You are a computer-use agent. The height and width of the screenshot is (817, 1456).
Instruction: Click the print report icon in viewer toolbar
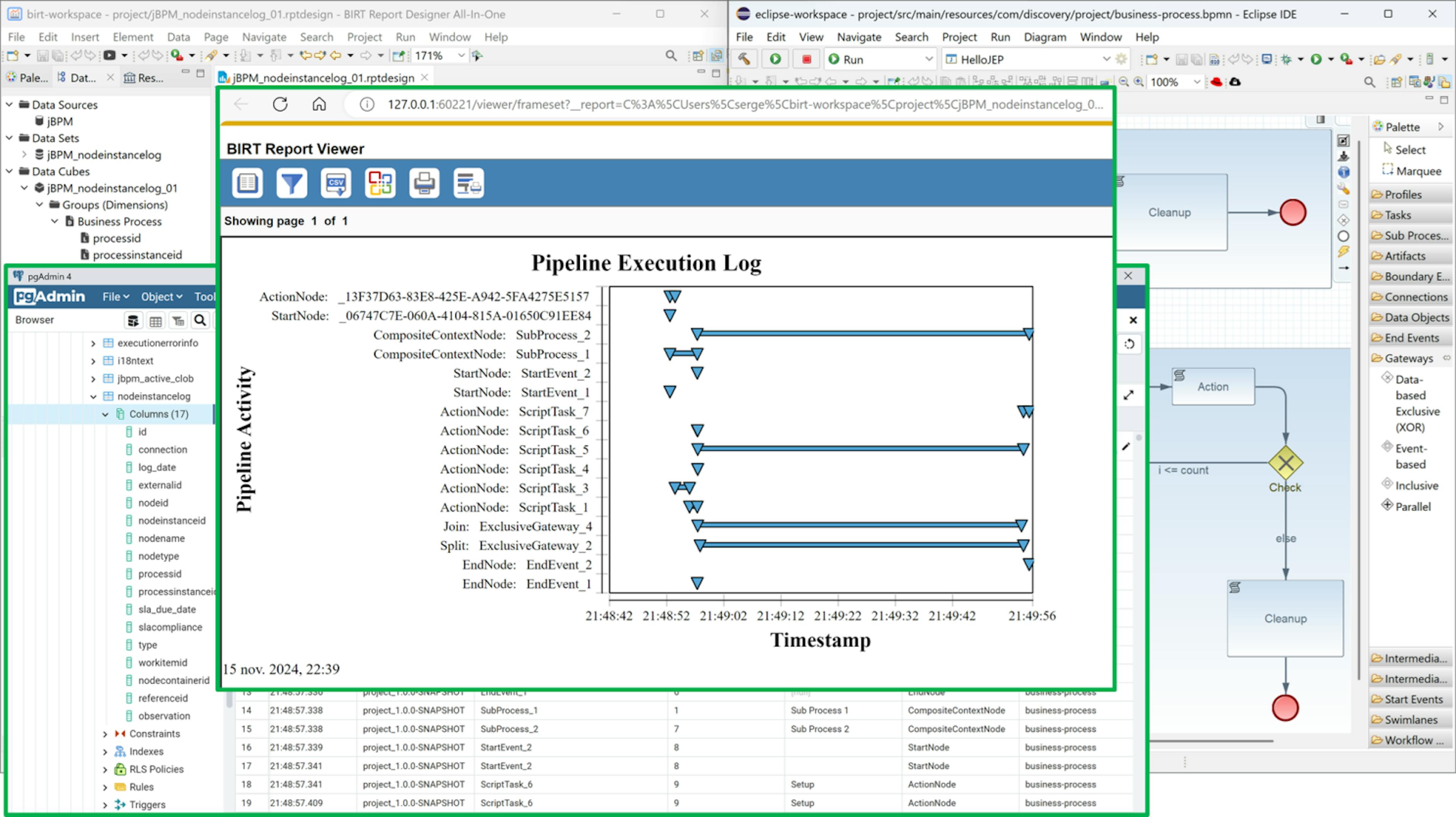pos(424,183)
